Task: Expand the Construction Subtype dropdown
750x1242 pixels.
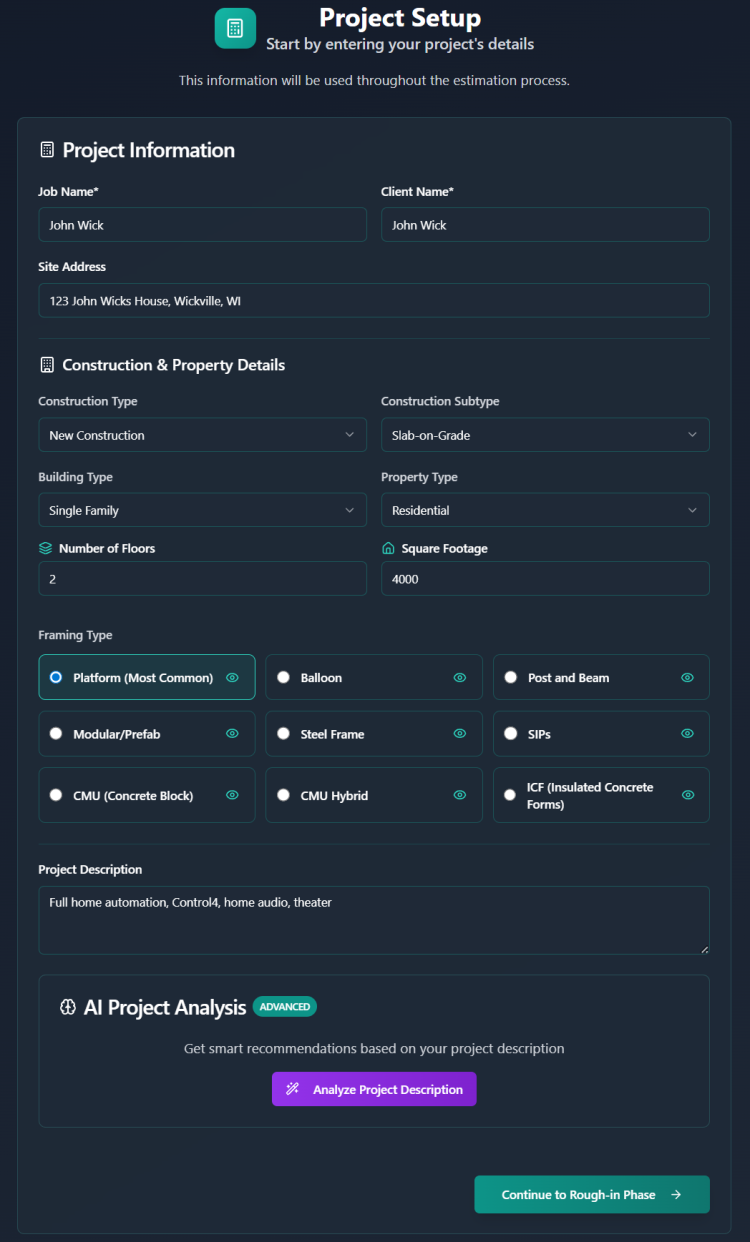Action: (545, 435)
